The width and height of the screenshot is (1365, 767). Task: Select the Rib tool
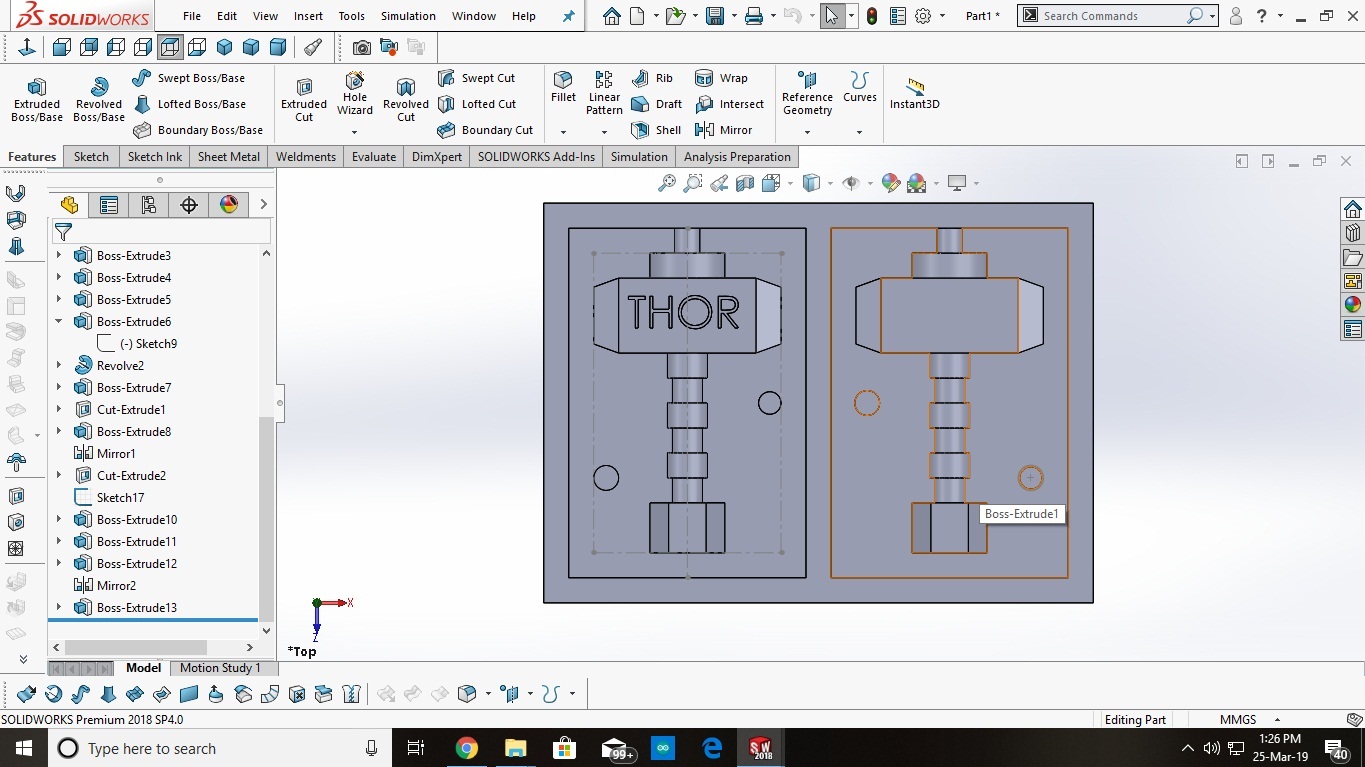click(x=653, y=78)
